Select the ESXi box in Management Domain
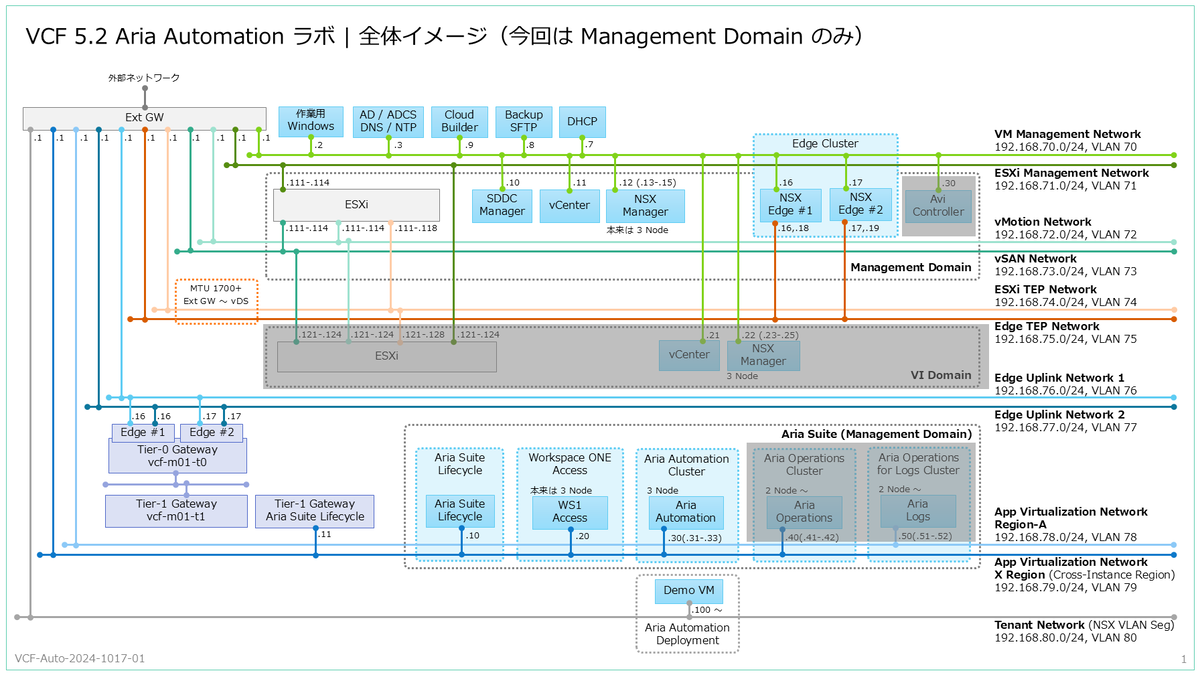1200x675 pixels. (357, 205)
